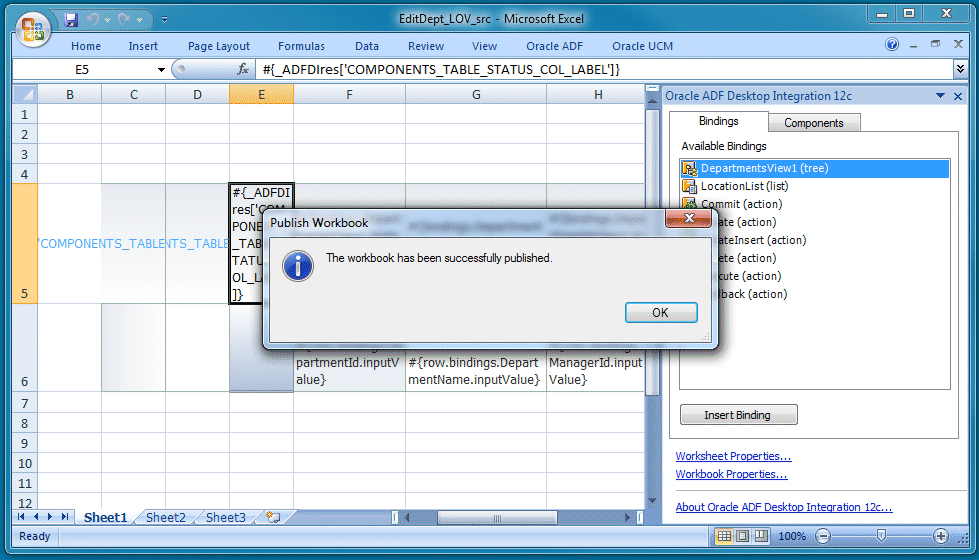Switch to the Components tab

(x=814, y=123)
